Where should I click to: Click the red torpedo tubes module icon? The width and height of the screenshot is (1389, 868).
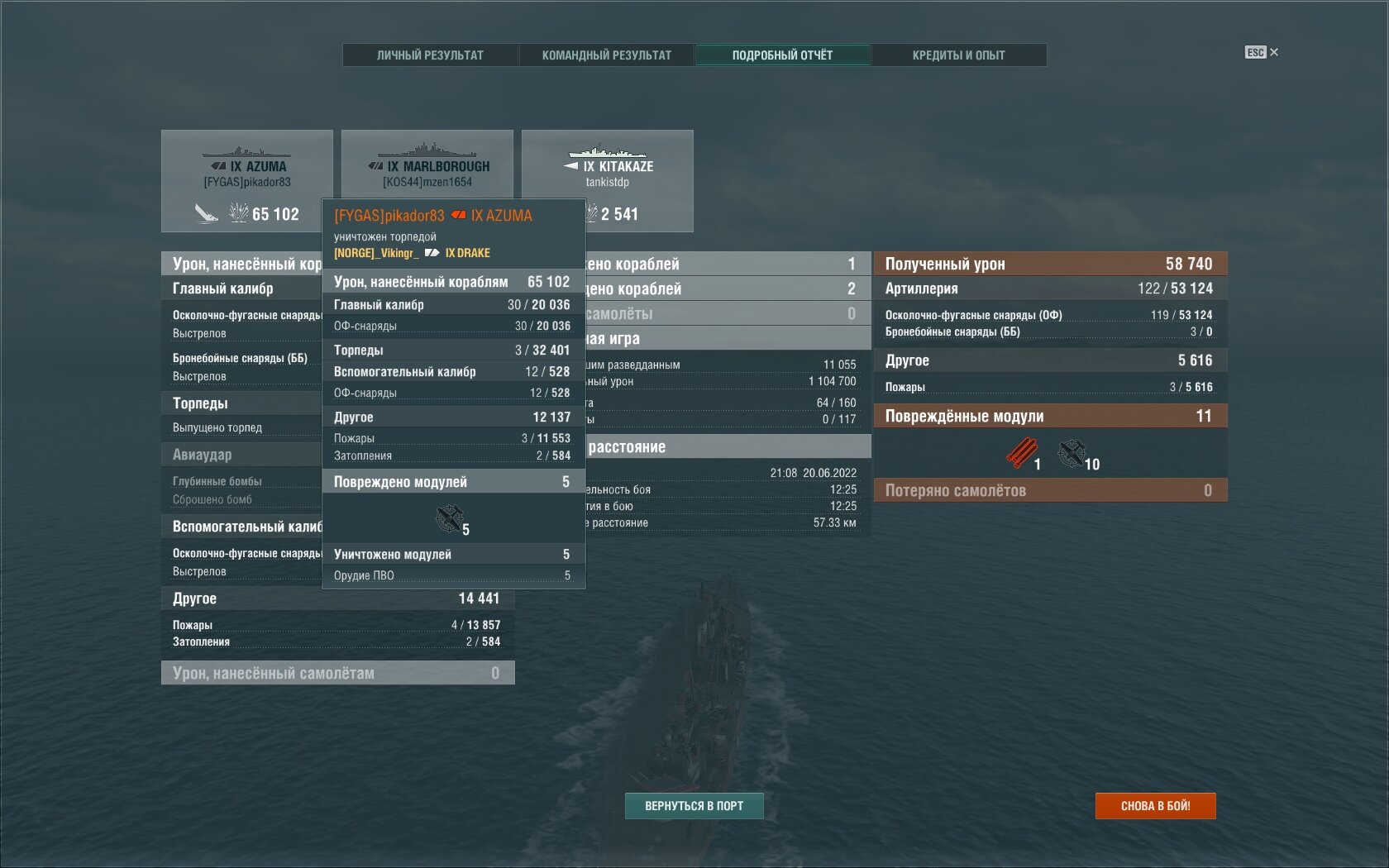click(1022, 453)
